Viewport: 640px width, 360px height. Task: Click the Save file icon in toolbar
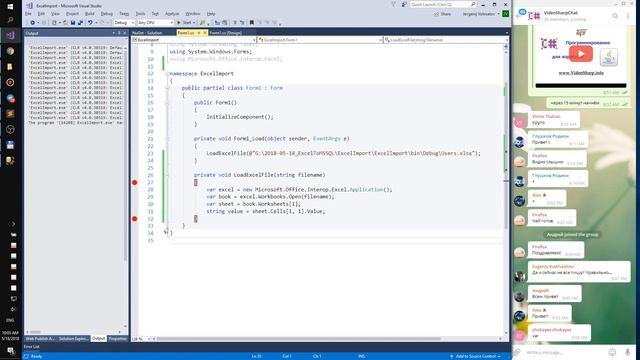(73, 23)
